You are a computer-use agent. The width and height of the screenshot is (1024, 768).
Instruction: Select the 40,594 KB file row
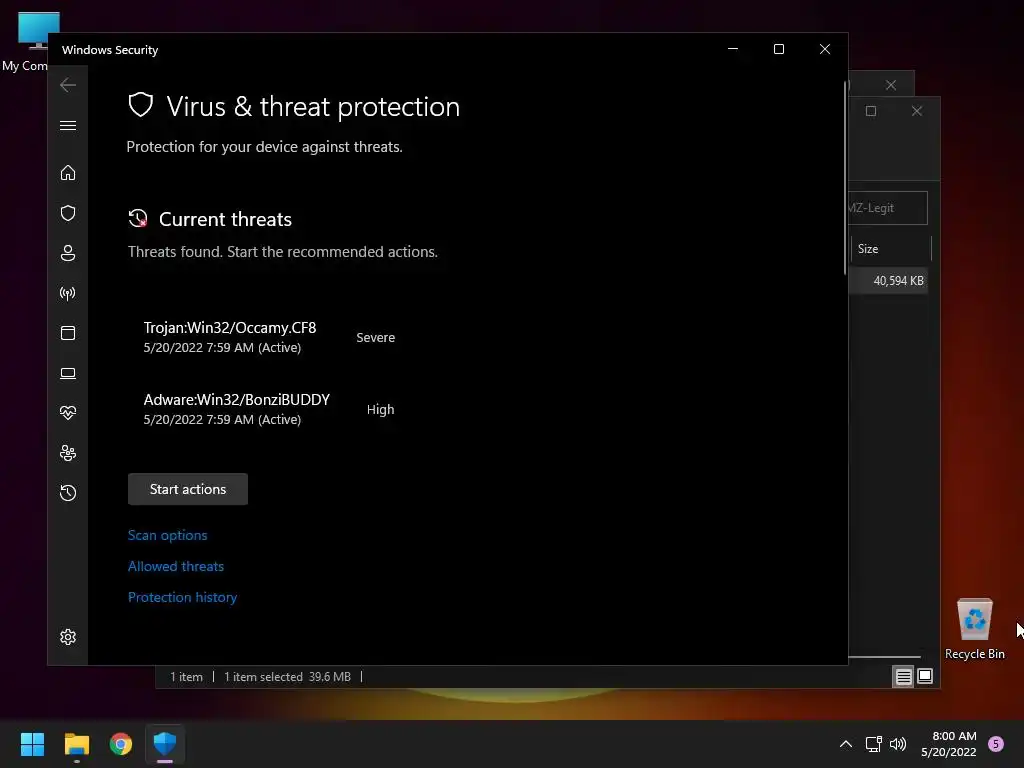coord(888,281)
